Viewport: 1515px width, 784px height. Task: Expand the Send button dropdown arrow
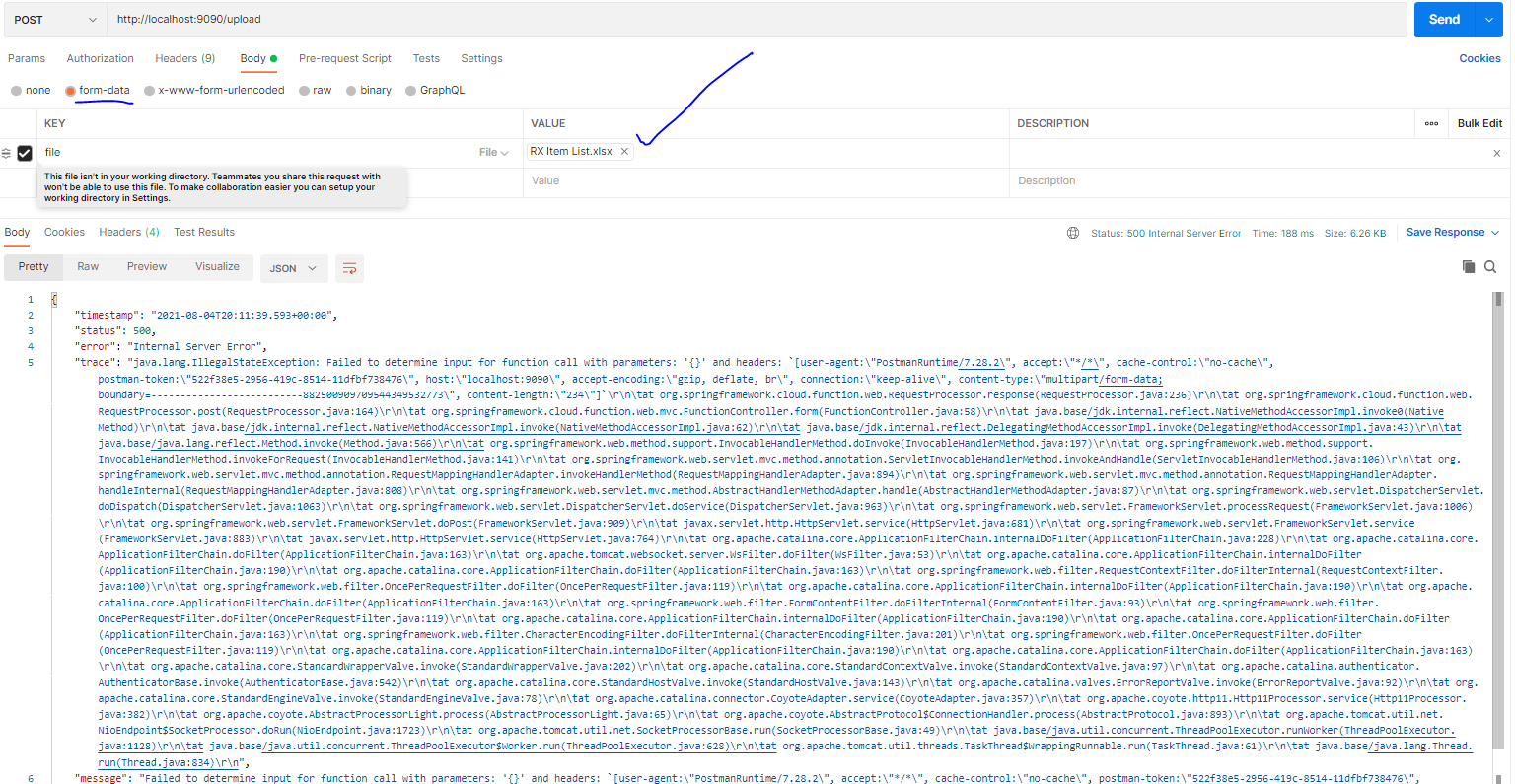[x=1489, y=20]
